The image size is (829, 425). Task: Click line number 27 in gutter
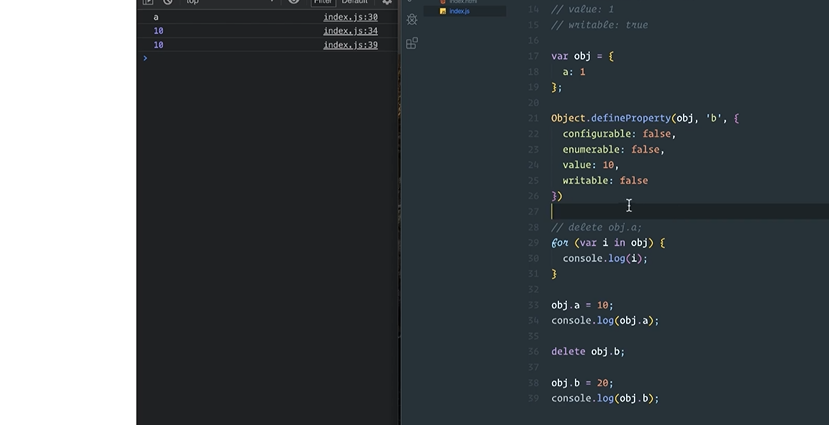tap(533, 212)
